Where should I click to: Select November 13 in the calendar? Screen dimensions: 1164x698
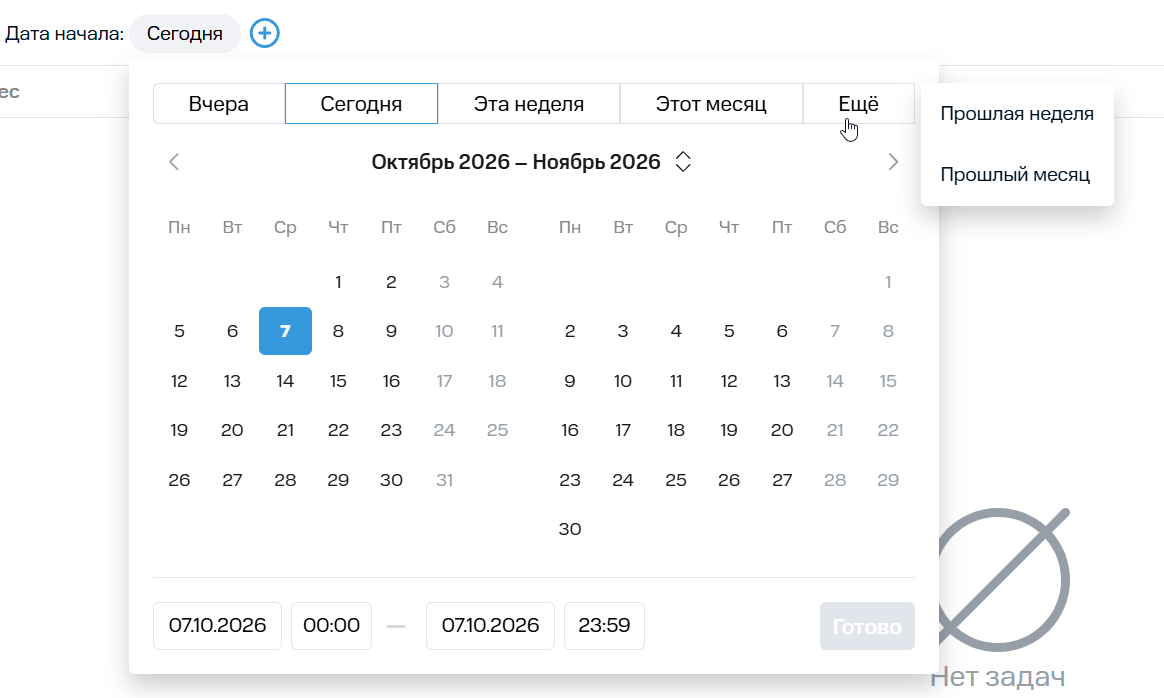pos(782,381)
